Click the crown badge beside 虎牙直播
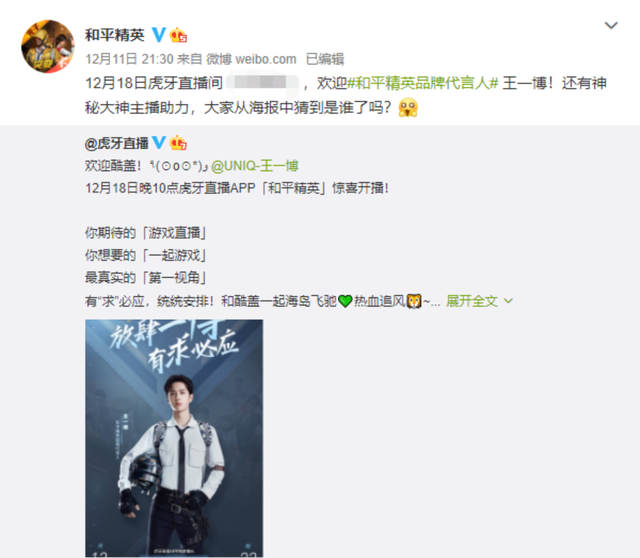 point(178,143)
